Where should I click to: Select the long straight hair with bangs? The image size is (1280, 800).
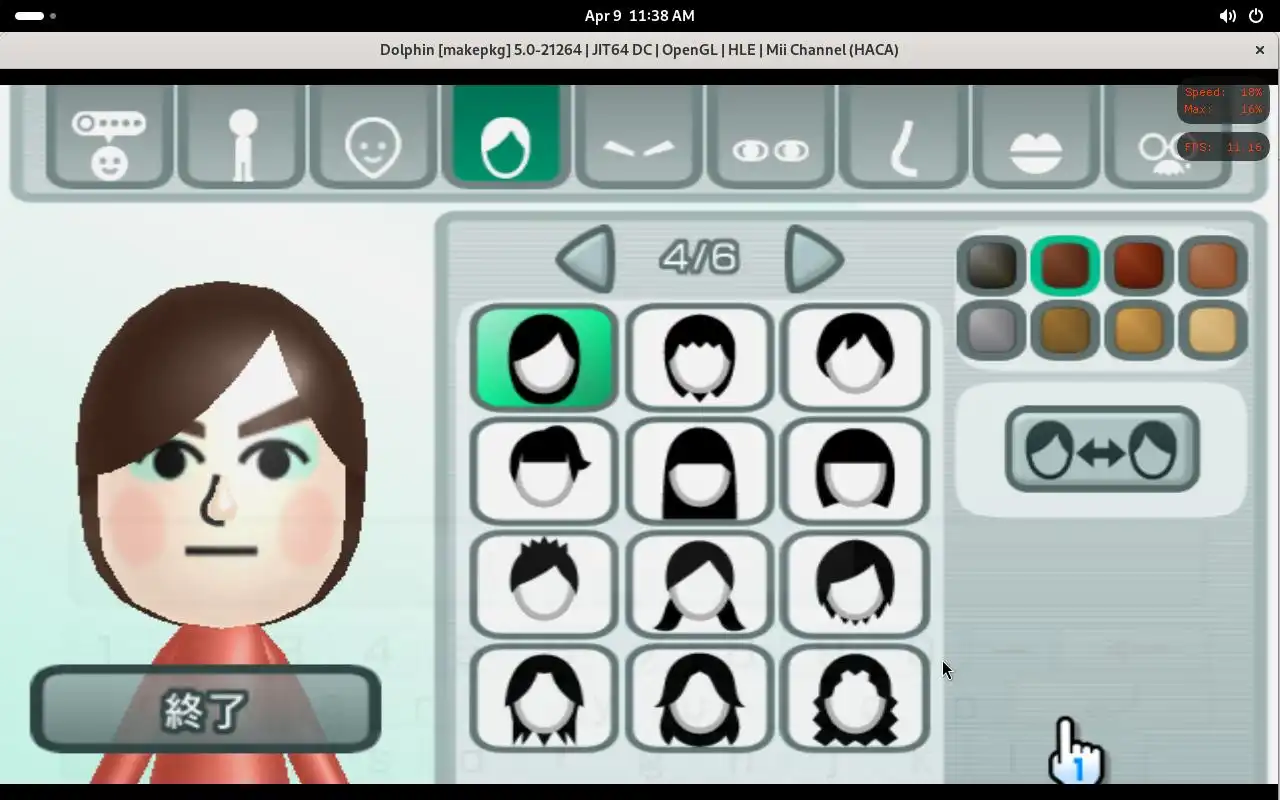[x=699, y=471]
